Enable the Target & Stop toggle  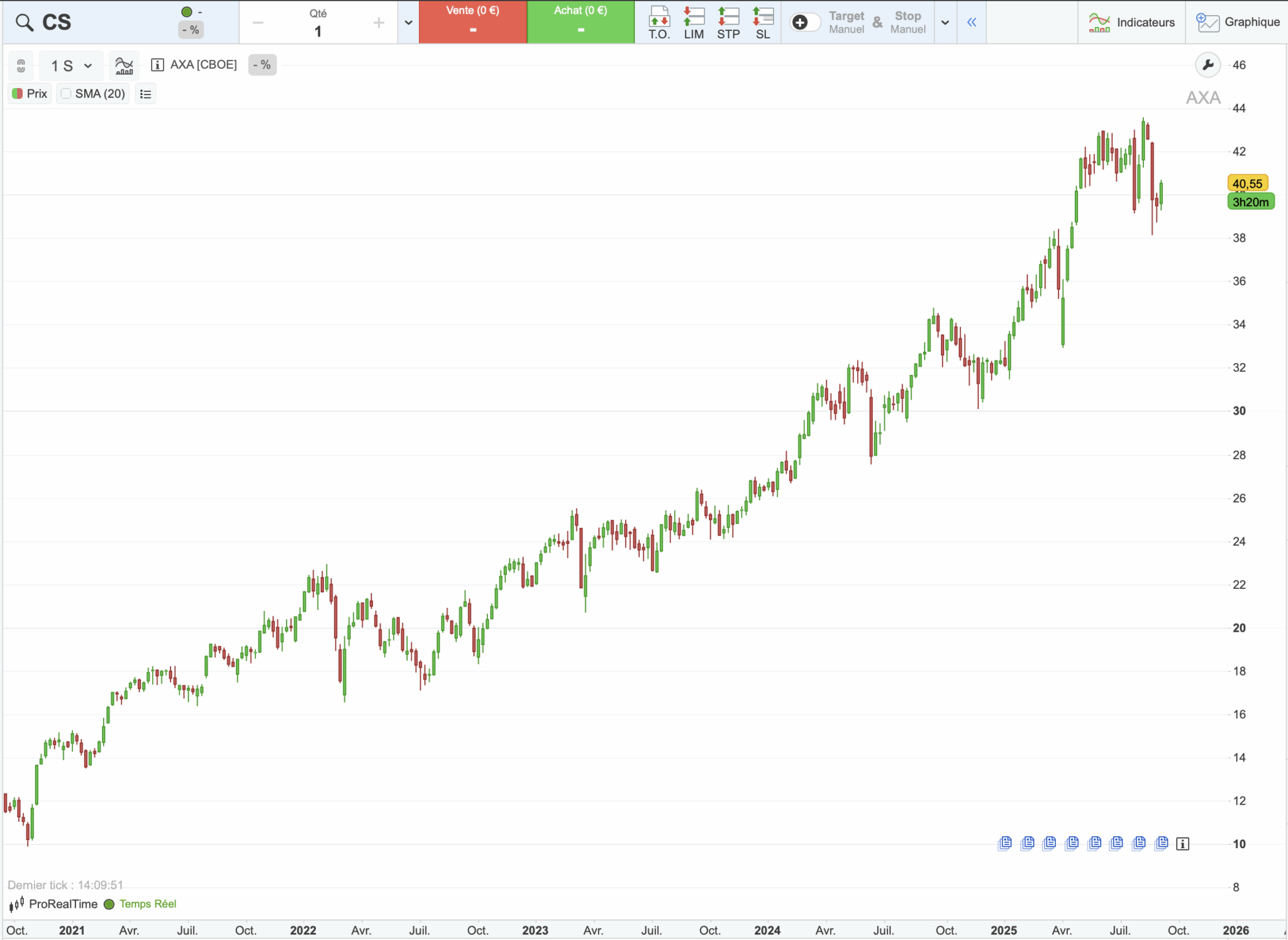coord(804,21)
